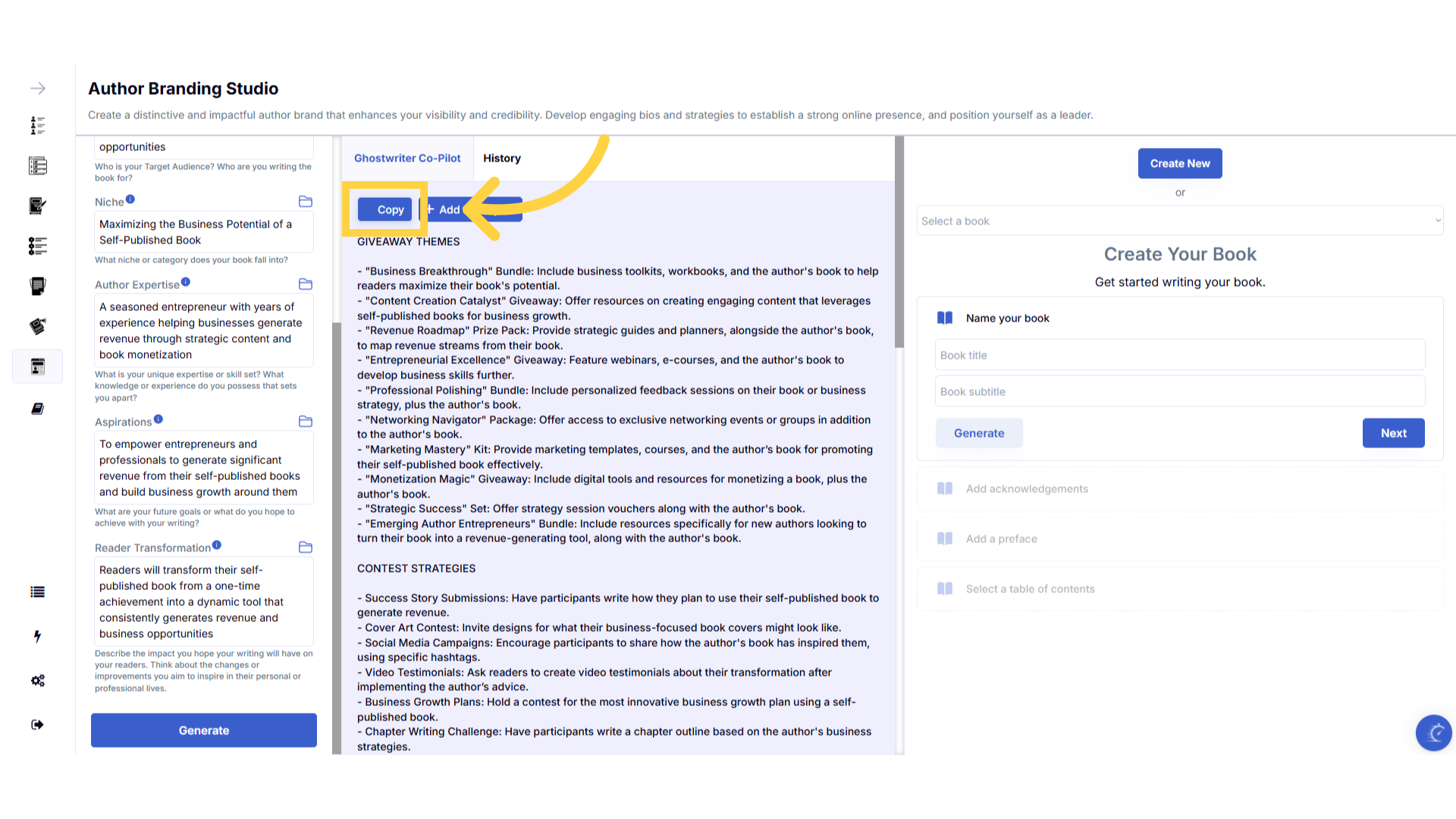Click the folder icon beside Niche
The image size is (1456, 819).
click(x=306, y=202)
